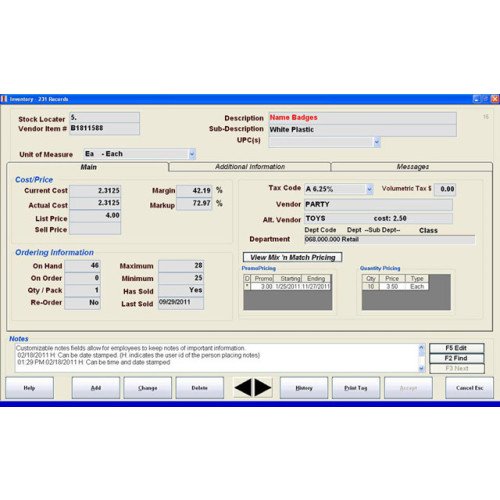Image resolution: width=500 pixels, height=500 pixels.
Task: Click the notes scrollbar up arrow
Action: pos(421,347)
